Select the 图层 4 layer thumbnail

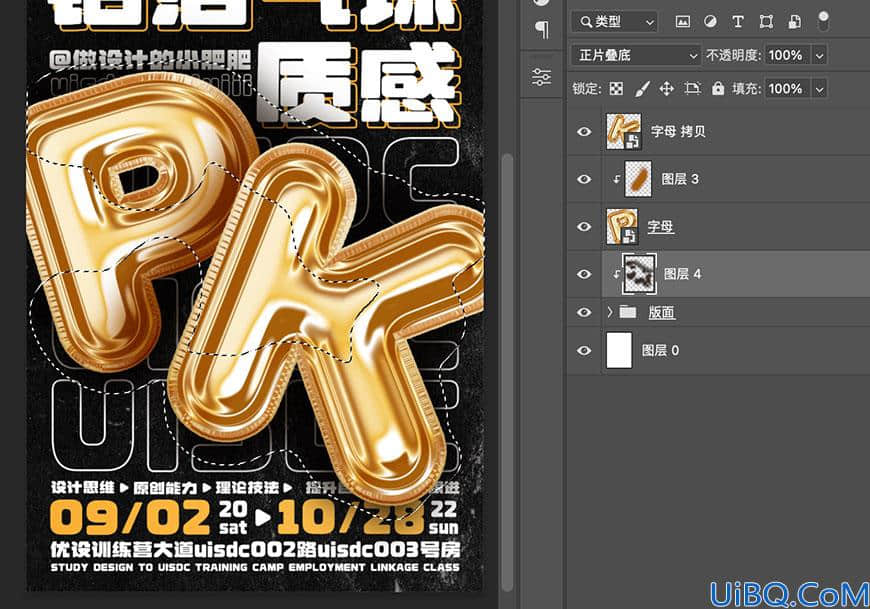639,274
